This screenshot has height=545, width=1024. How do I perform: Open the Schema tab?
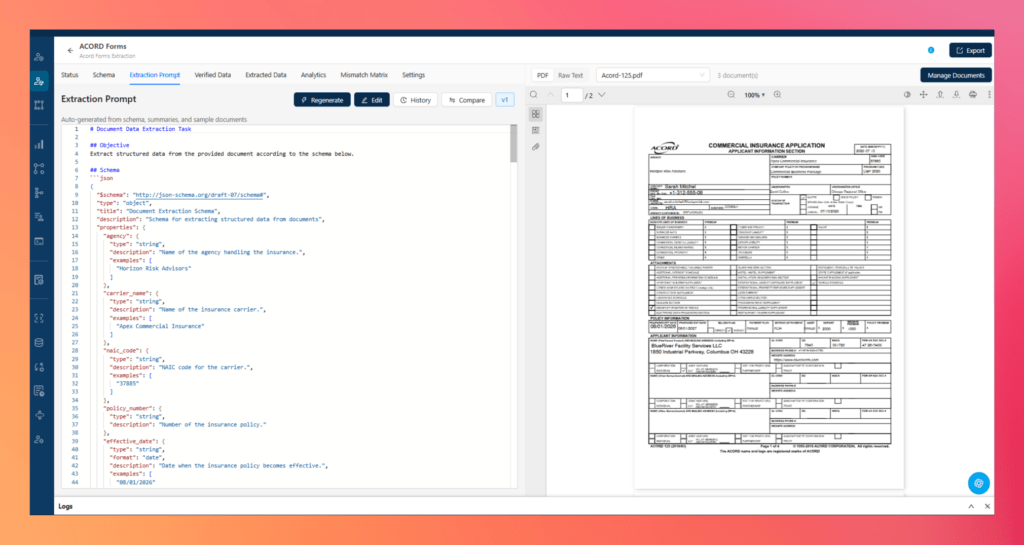(x=104, y=75)
